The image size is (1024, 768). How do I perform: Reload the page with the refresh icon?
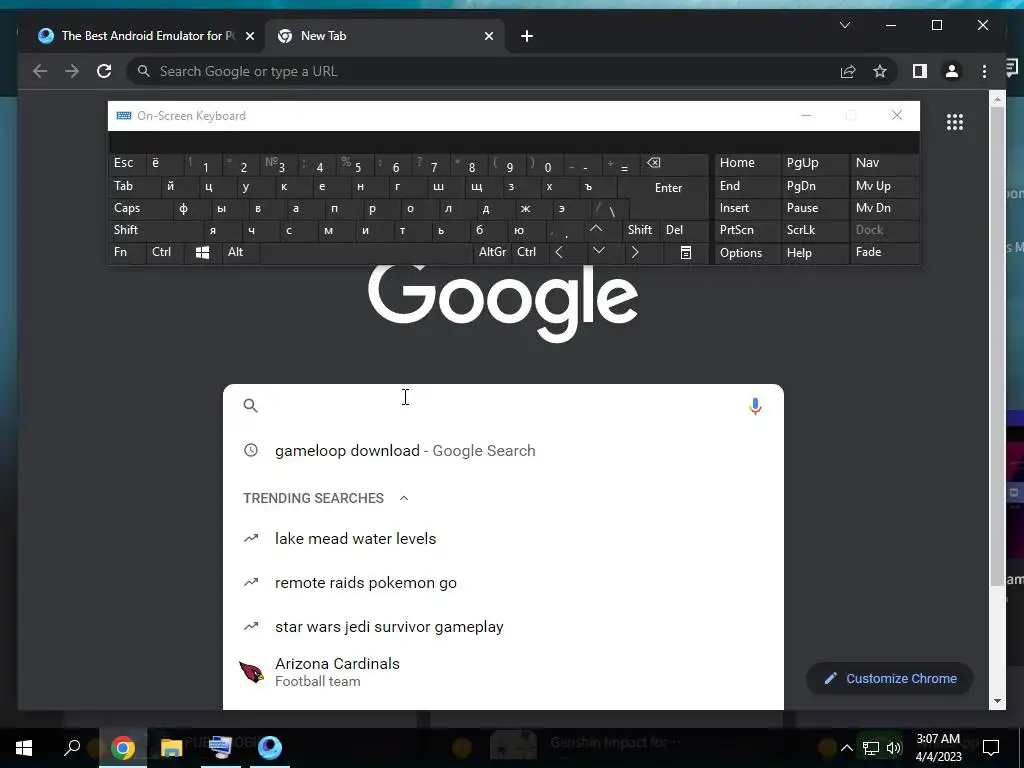point(104,71)
